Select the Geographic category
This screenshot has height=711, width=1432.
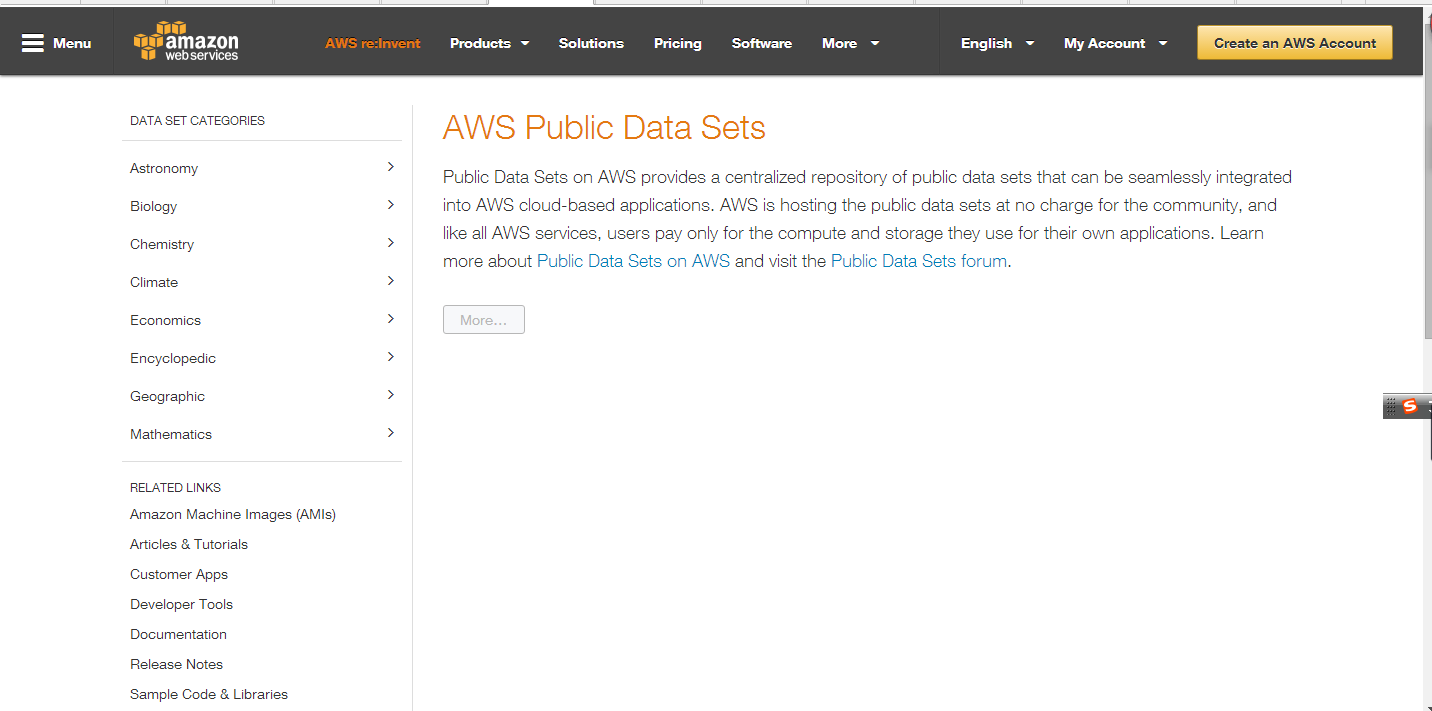(x=167, y=396)
